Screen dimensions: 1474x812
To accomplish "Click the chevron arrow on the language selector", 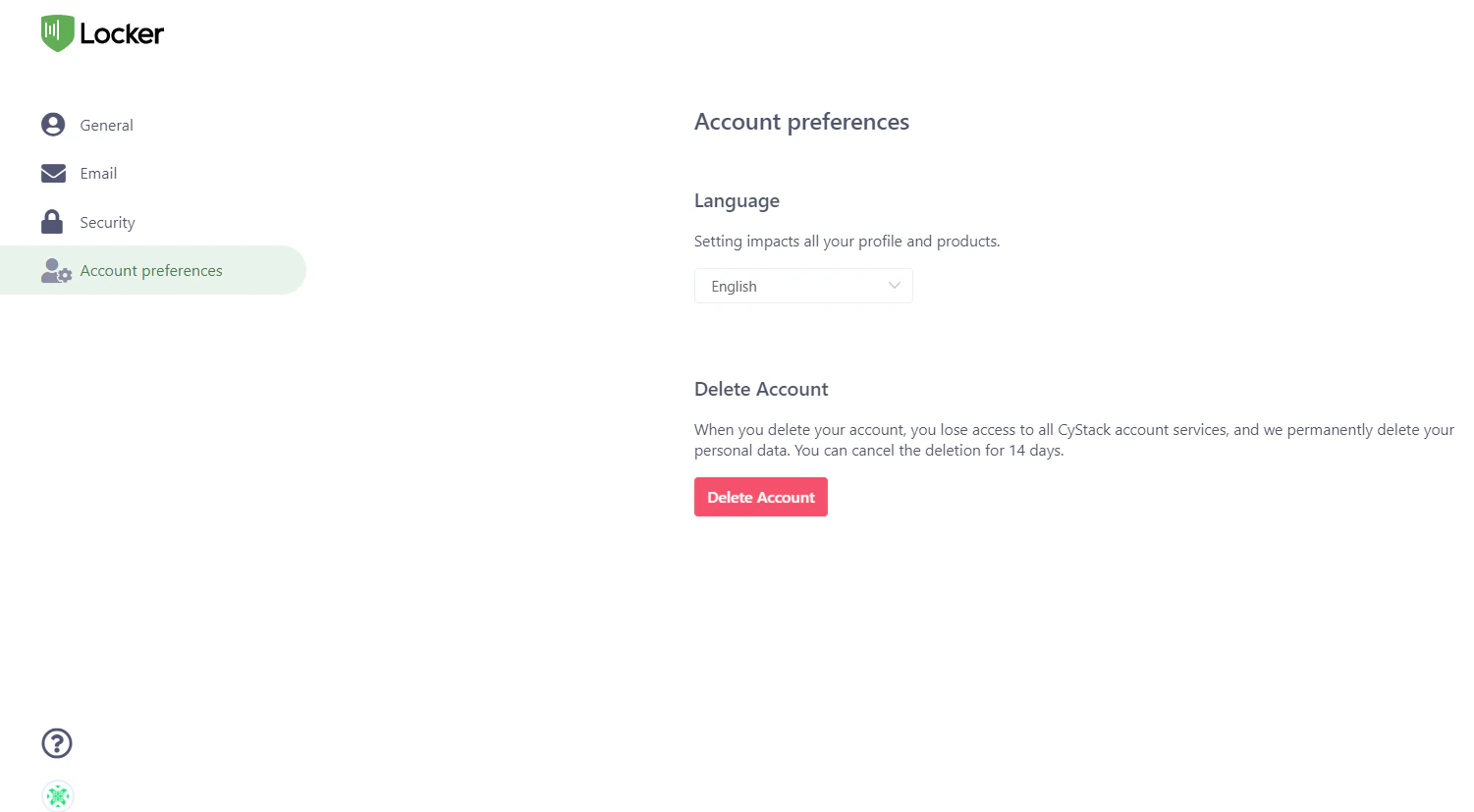I will (894, 285).
